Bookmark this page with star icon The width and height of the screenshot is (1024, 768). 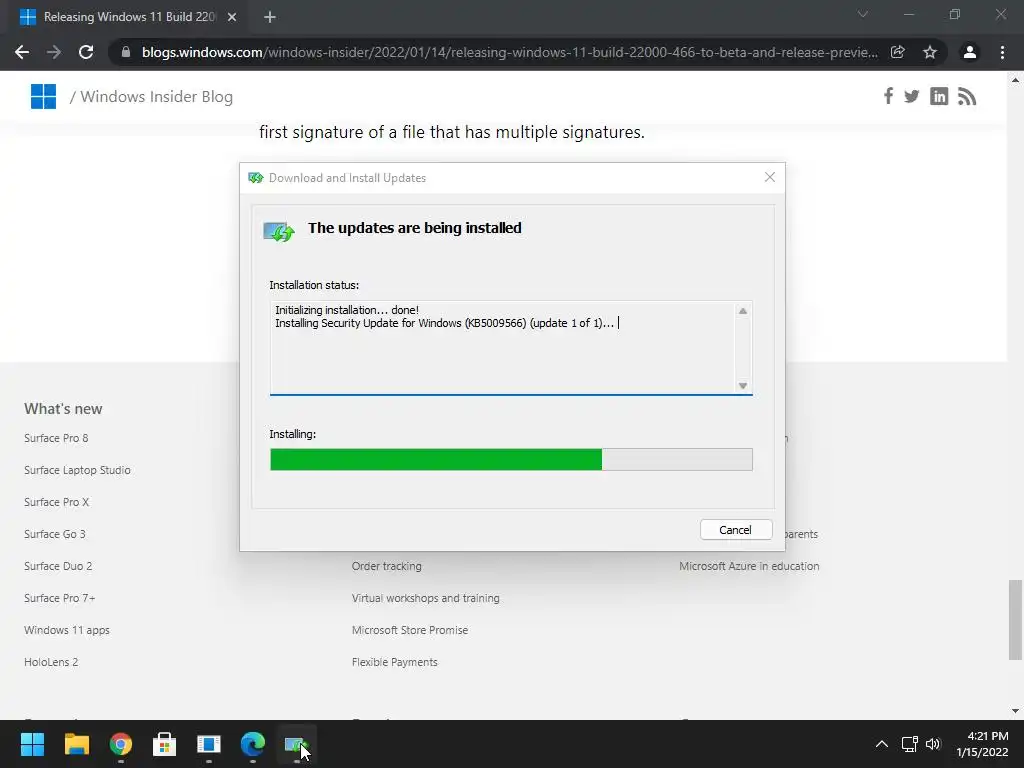(x=930, y=52)
